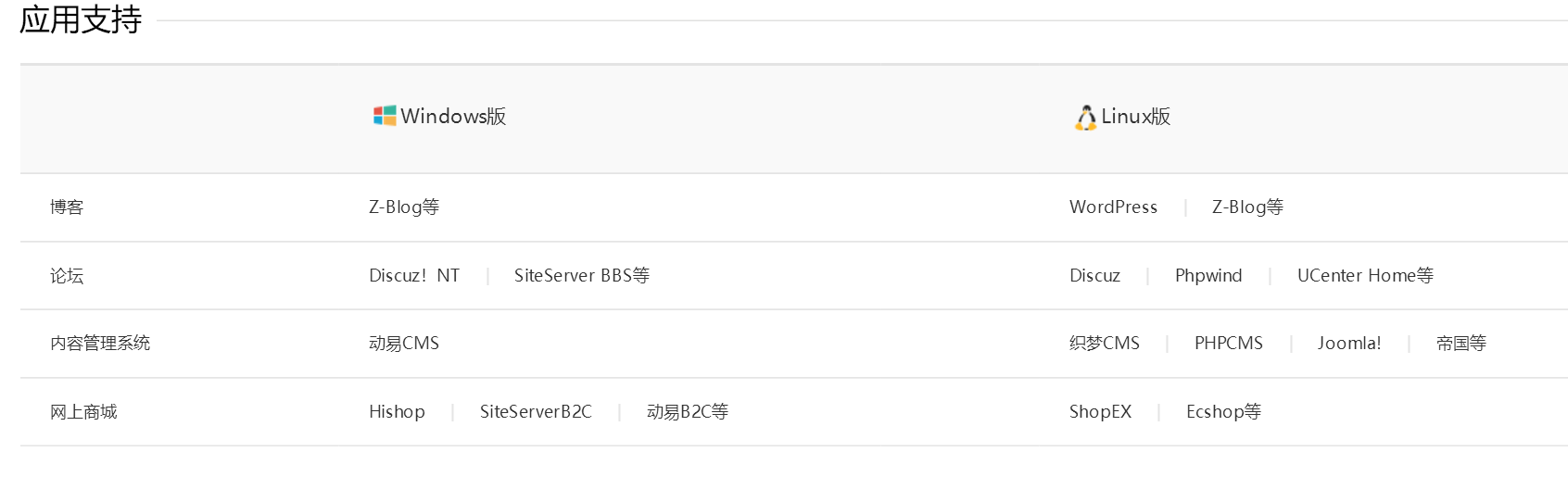Open the WordPress link
Viewport: 1568px width, 489px height.
[x=1113, y=207]
